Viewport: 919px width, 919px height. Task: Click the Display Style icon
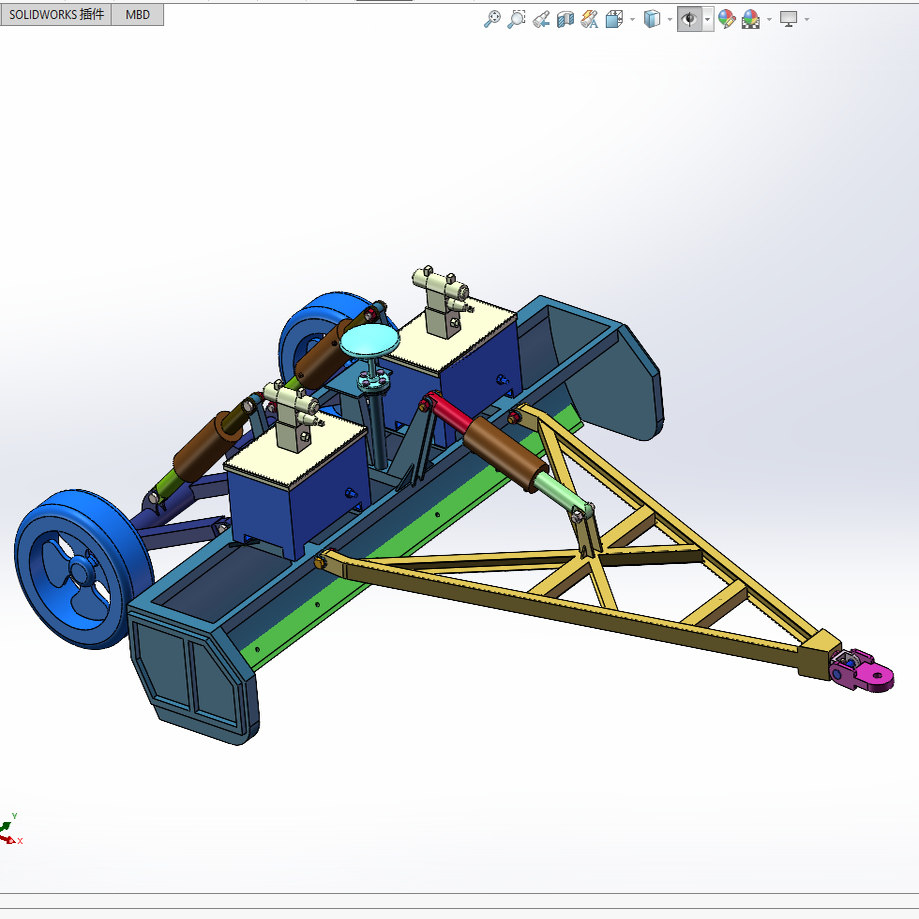click(x=652, y=19)
